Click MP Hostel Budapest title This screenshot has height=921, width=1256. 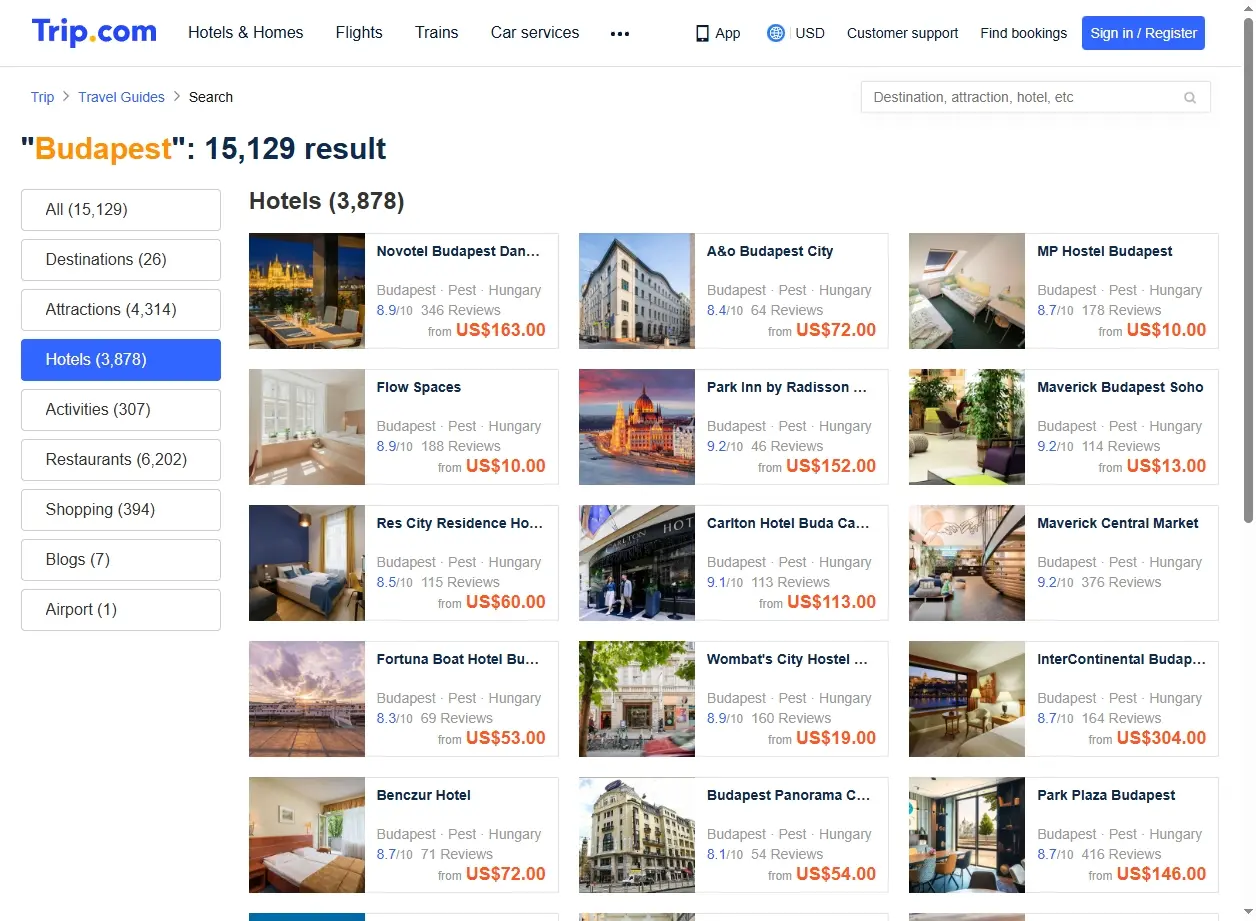(1105, 251)
